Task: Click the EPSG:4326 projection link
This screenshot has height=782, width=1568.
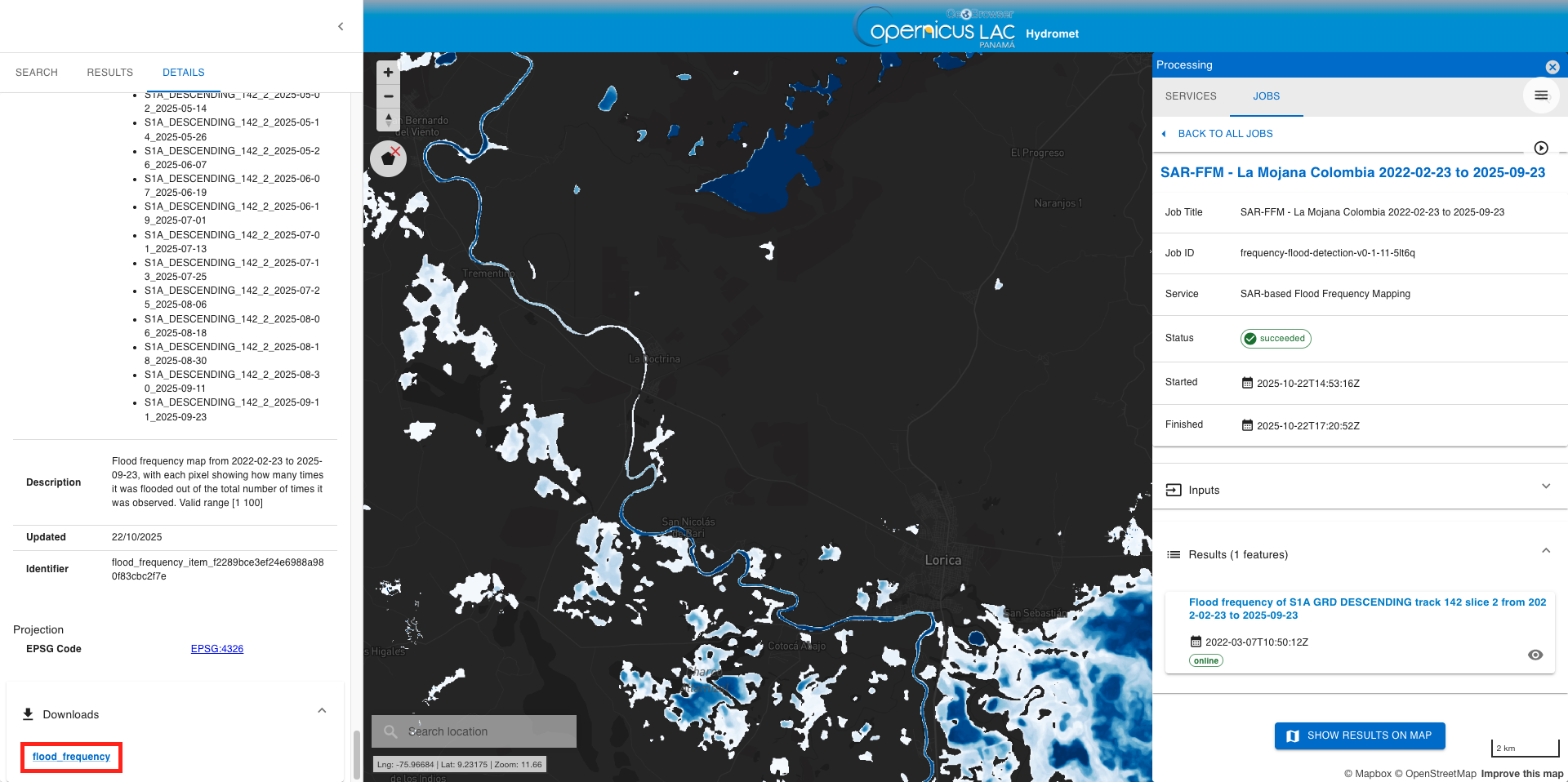Action: (216, 649)
